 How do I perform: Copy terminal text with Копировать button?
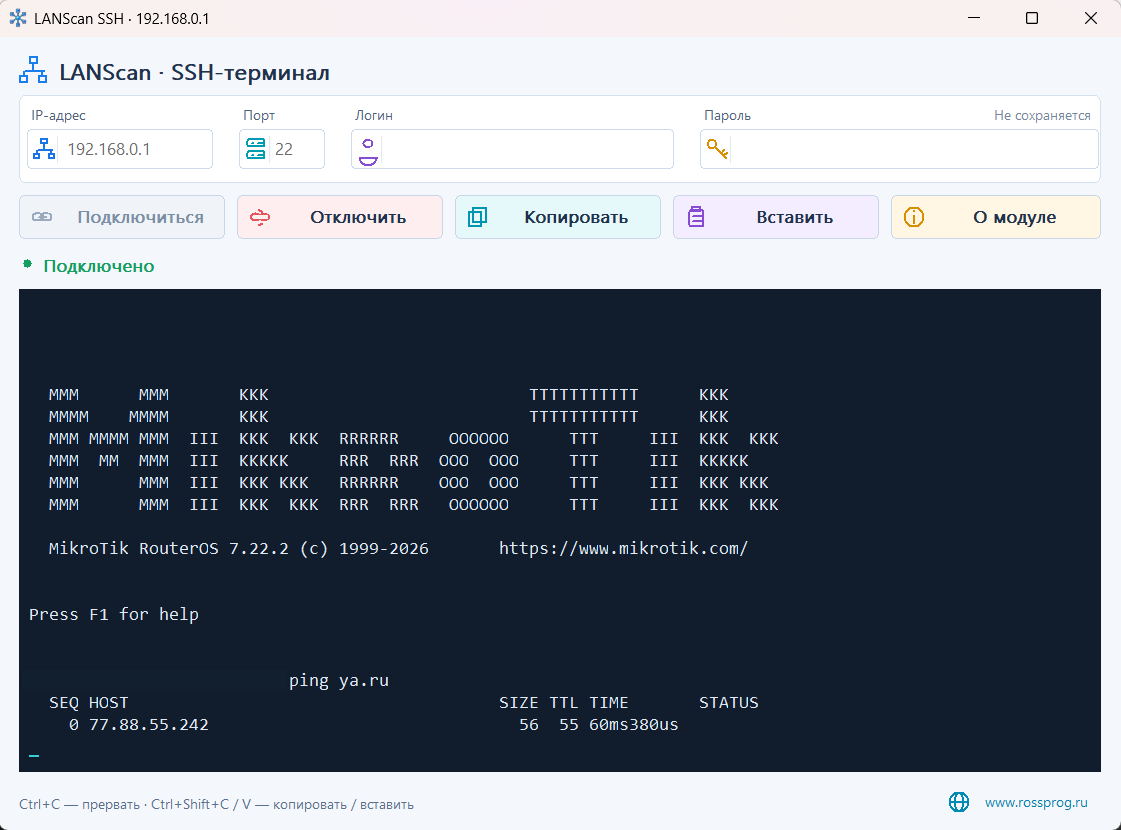click(x=558, y=217)
